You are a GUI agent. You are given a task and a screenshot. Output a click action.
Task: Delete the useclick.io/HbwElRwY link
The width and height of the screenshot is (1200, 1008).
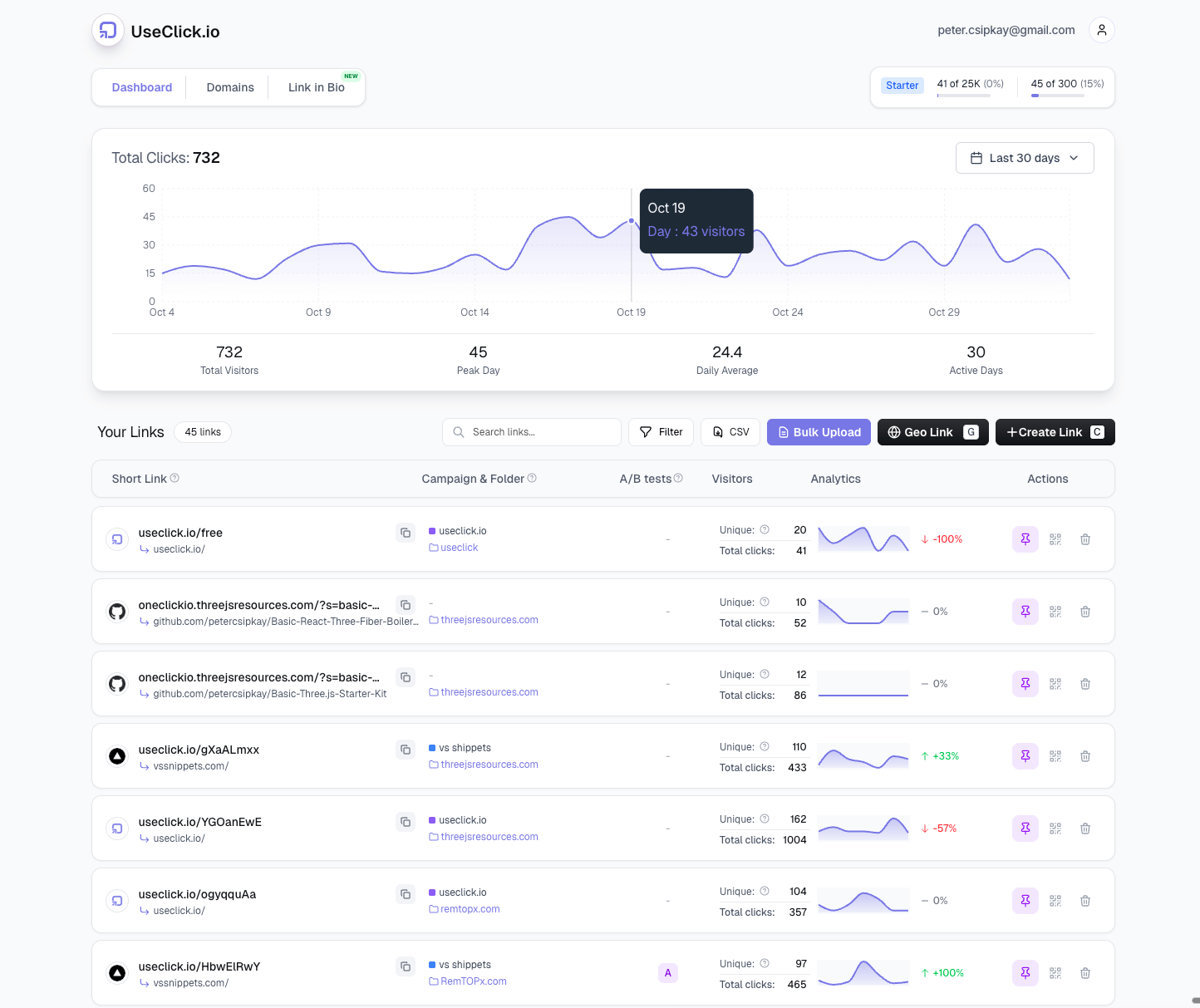tap(1084, 972)
